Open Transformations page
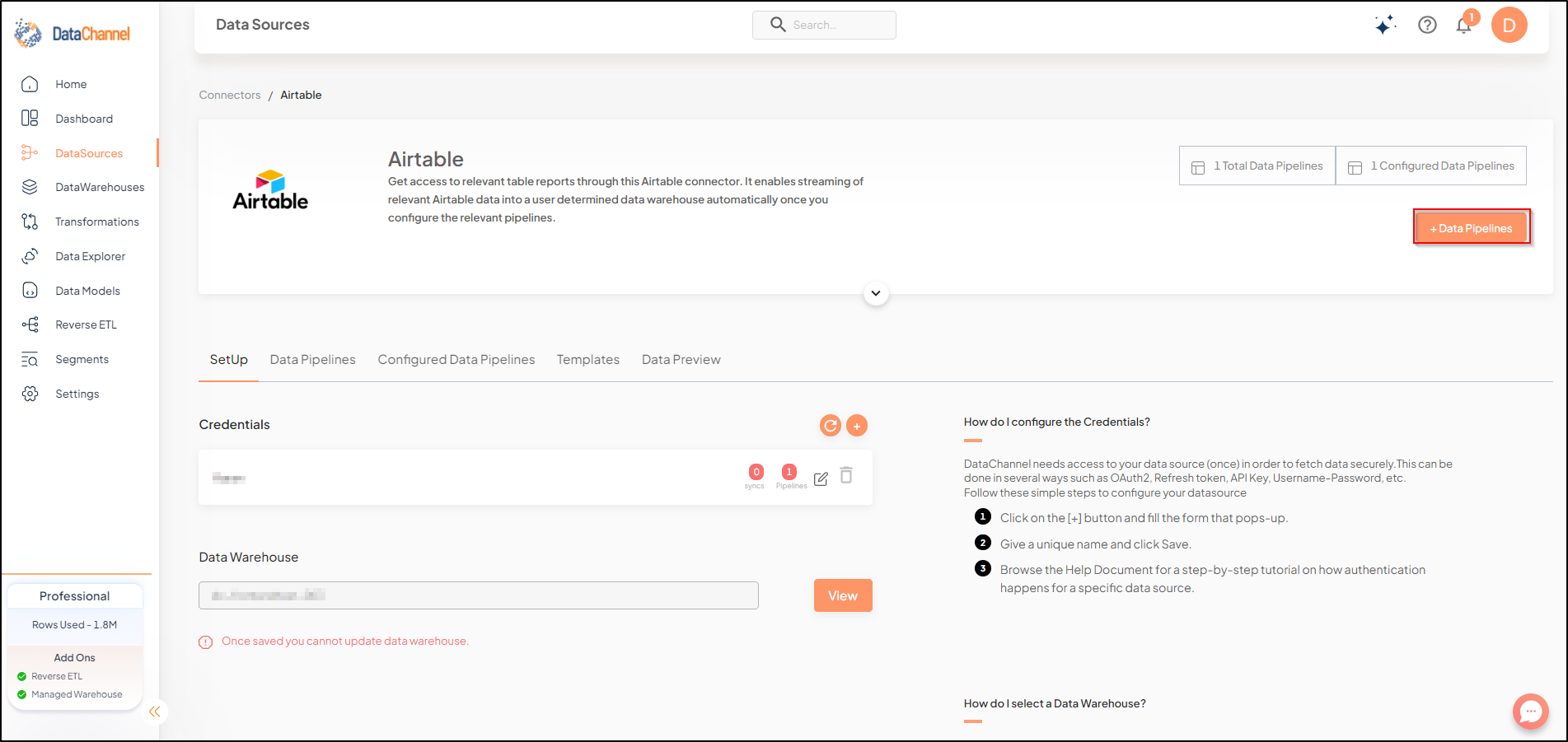Viewport: 1568px width, 742px height. click(x=97, y=222)
